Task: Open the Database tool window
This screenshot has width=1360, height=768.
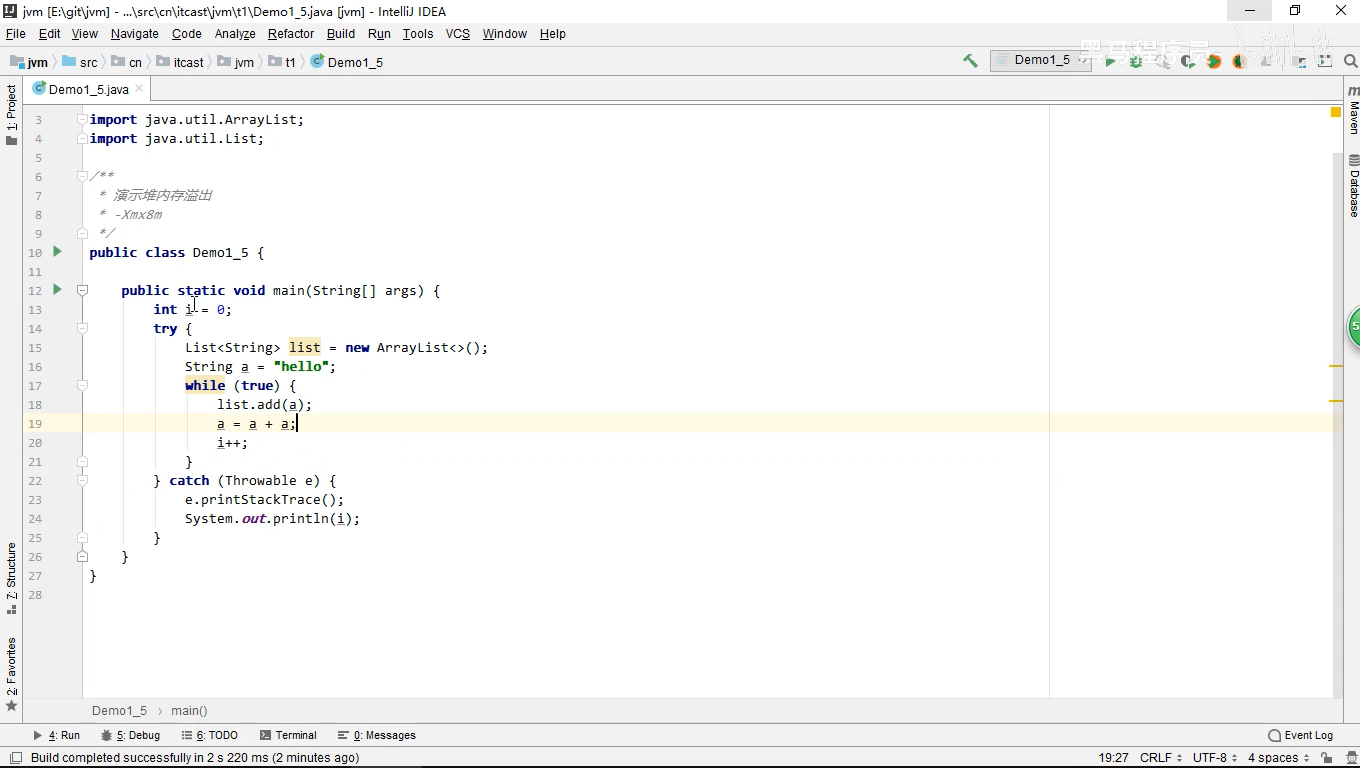Action: click(x=1353, y=185)
